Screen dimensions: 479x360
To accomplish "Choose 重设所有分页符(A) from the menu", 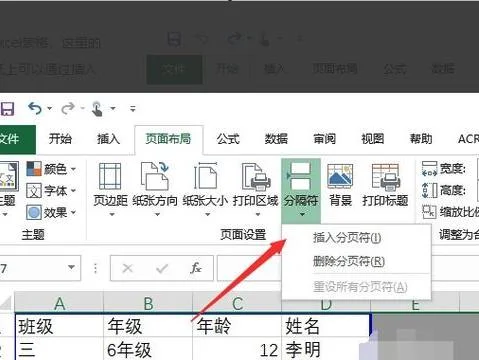I will [356, 287].
